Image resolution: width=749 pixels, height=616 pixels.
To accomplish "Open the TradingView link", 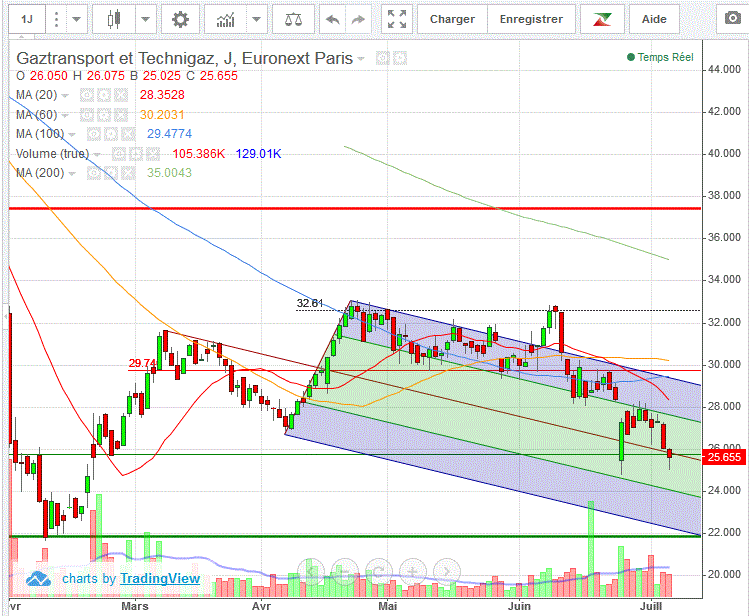I will pos(160,579).
